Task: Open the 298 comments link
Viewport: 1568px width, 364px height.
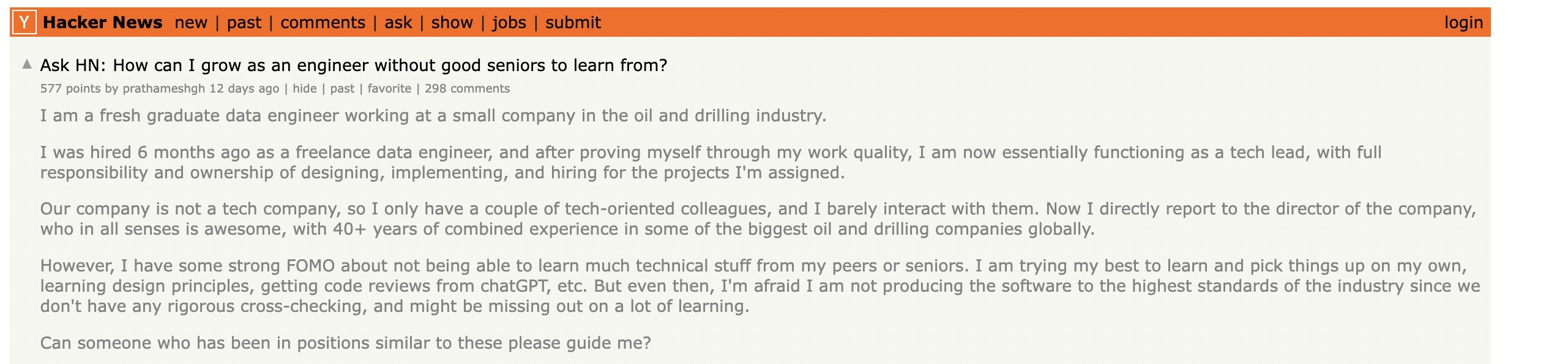Action: 467,88
